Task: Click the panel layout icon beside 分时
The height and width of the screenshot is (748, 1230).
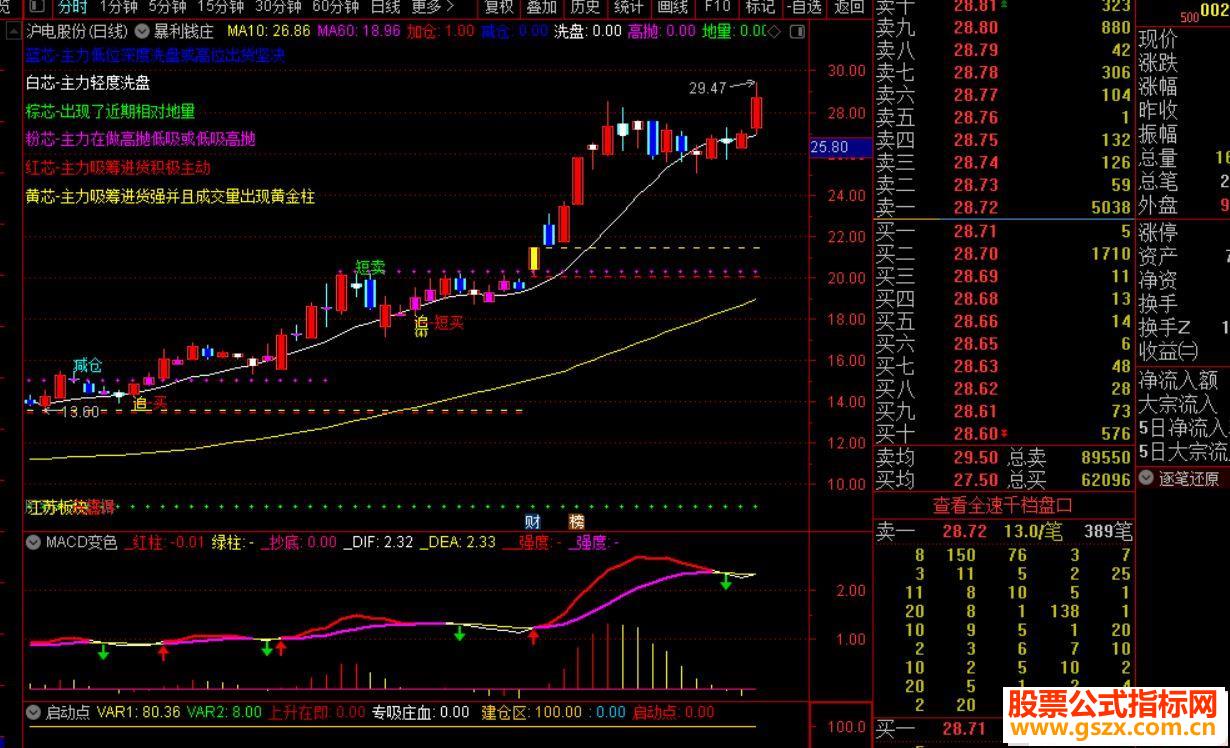Action: pyautogui.click(x=36, y=6)
